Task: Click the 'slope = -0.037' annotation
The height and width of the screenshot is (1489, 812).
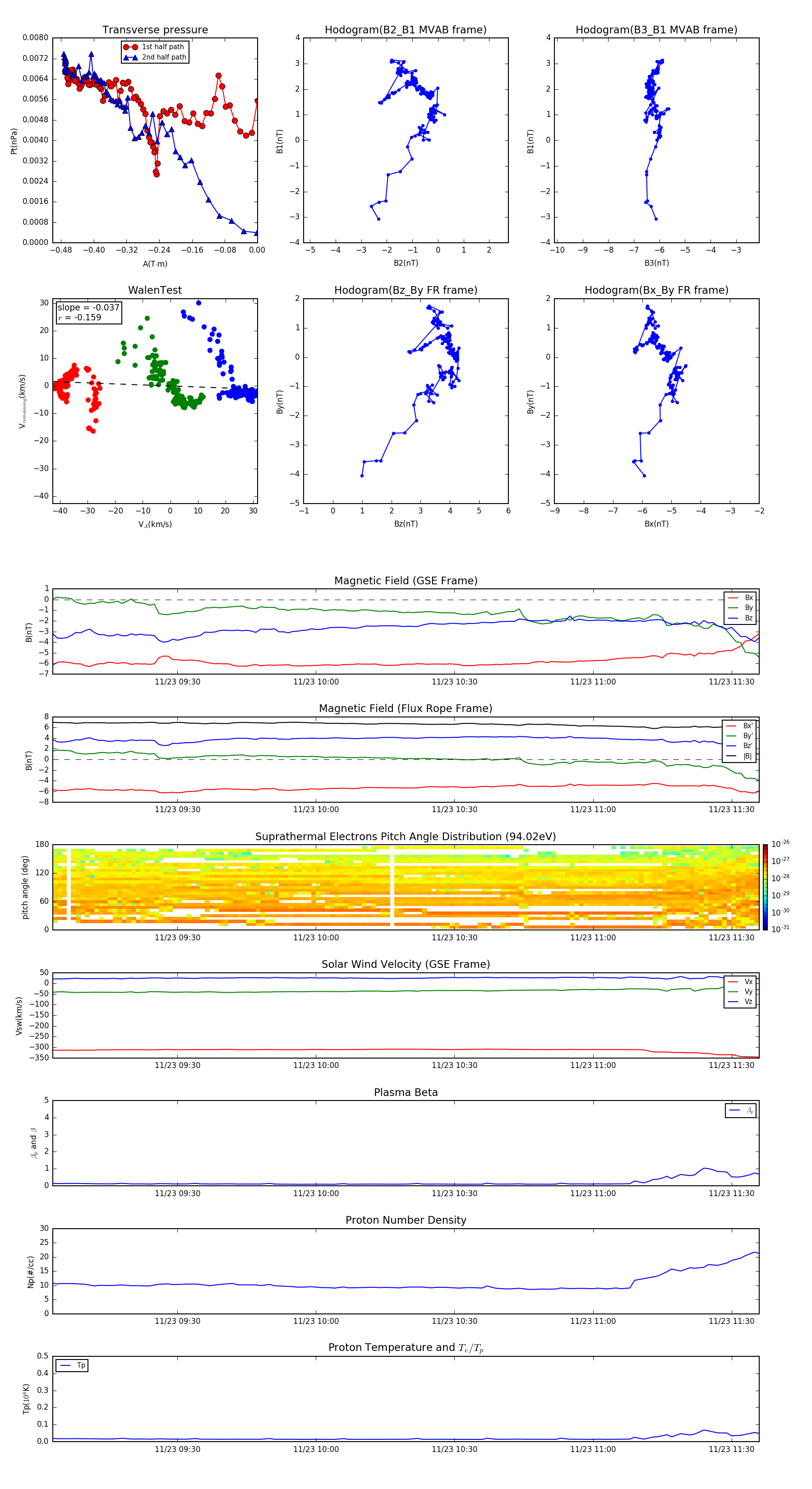Action: coord(88,308)
